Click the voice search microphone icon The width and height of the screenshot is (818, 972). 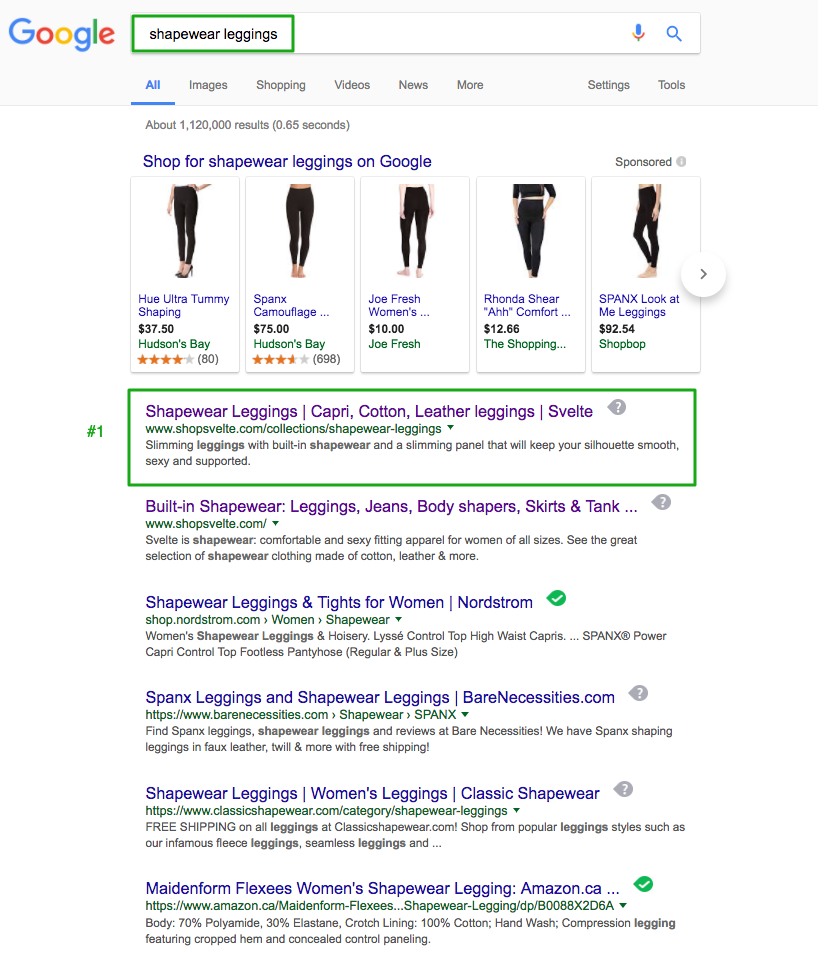pyautogui.click(x=638, y=33)
